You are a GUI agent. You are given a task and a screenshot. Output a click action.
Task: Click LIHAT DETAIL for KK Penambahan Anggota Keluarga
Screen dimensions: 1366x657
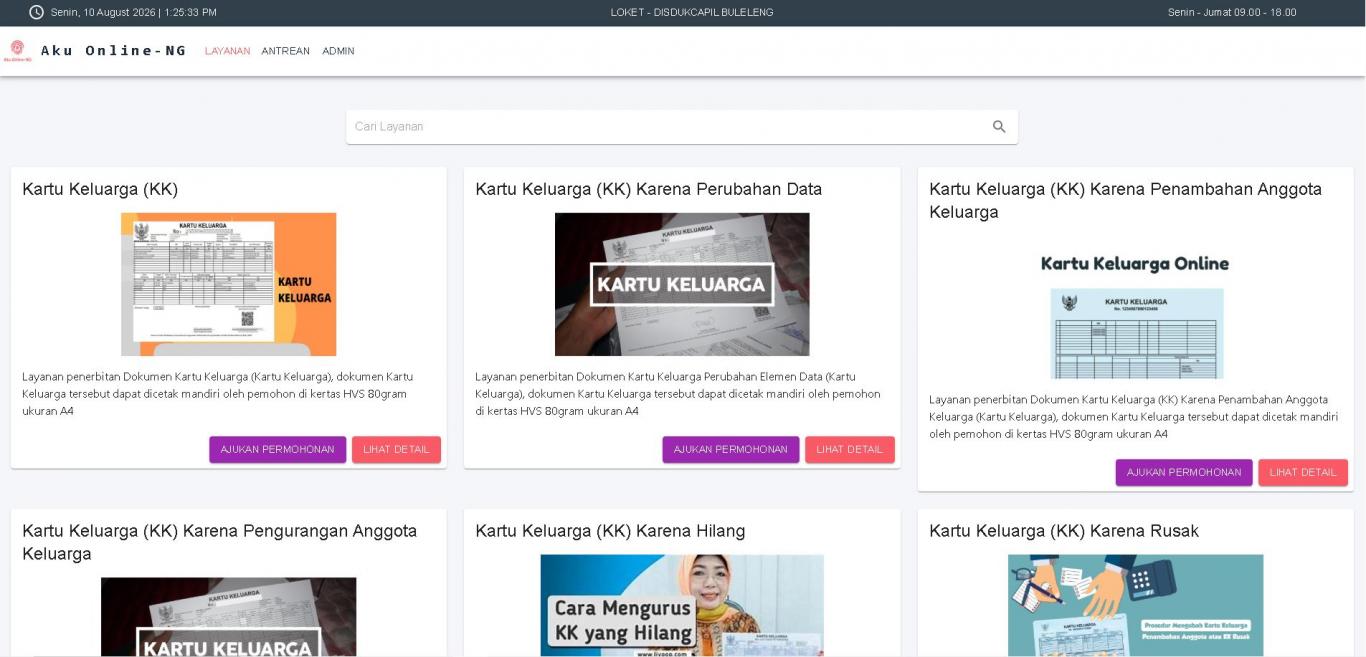tap(1303, 473)
